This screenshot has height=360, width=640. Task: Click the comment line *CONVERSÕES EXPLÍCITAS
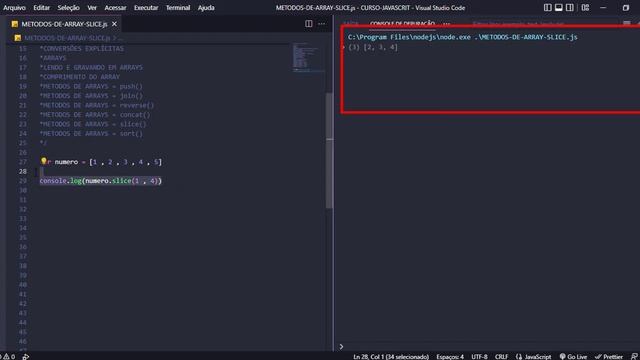[x=81, y=49]
